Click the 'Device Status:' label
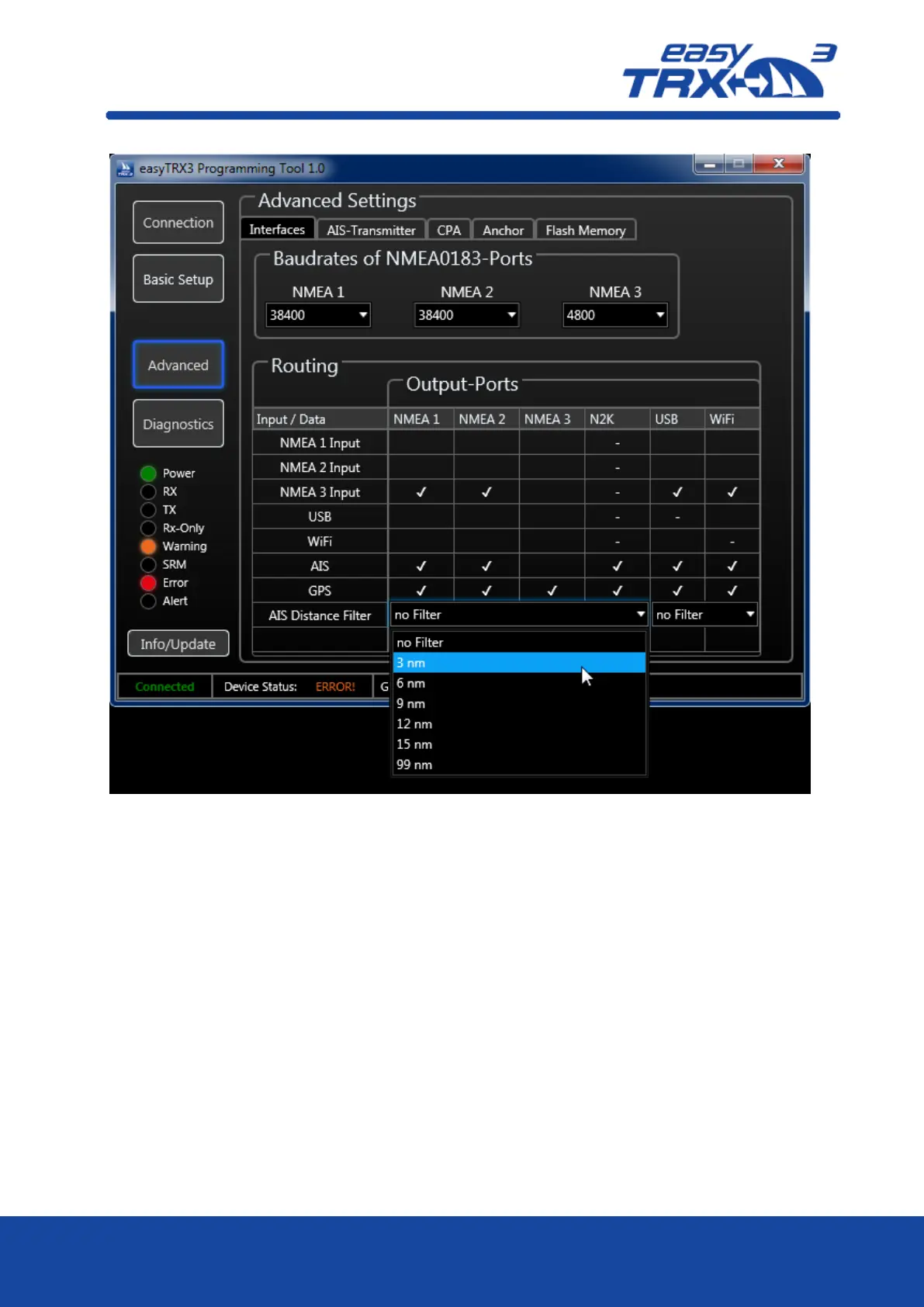Screen dimensions: 924x1307 coord(261,687)
